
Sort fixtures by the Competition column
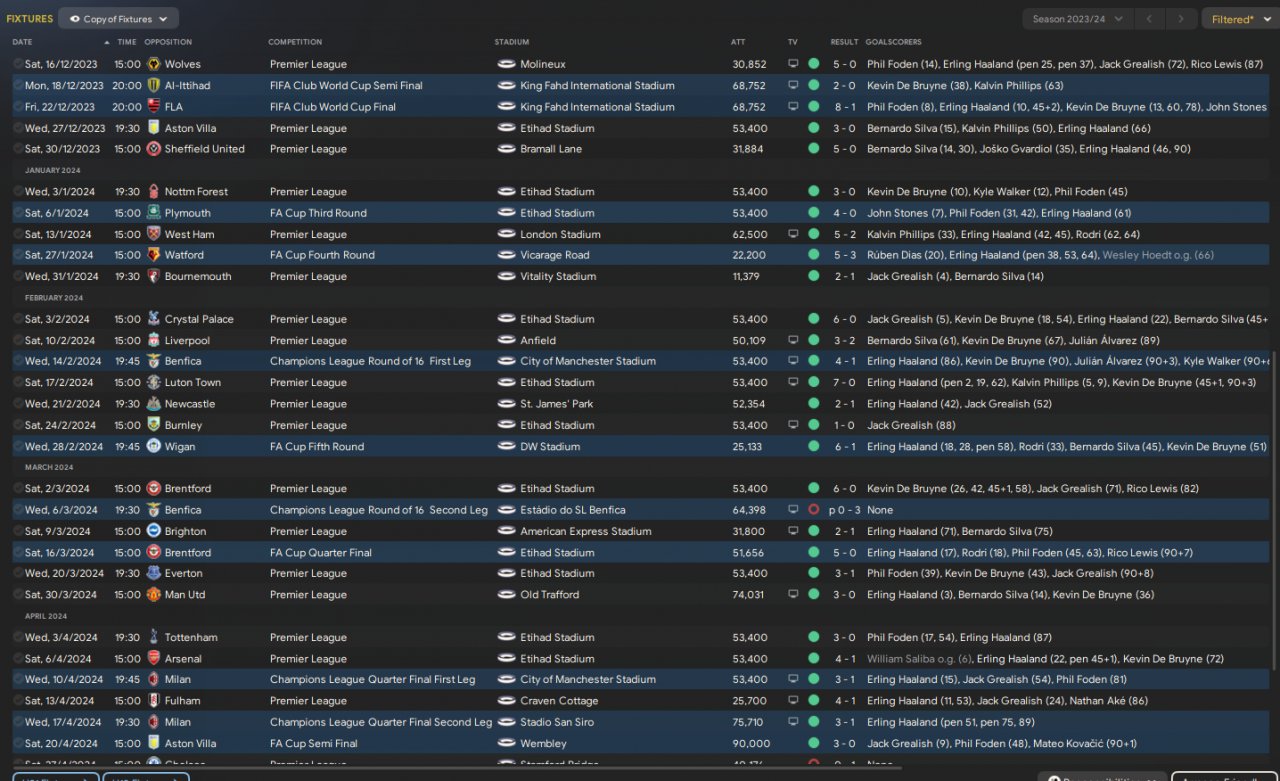295,42
